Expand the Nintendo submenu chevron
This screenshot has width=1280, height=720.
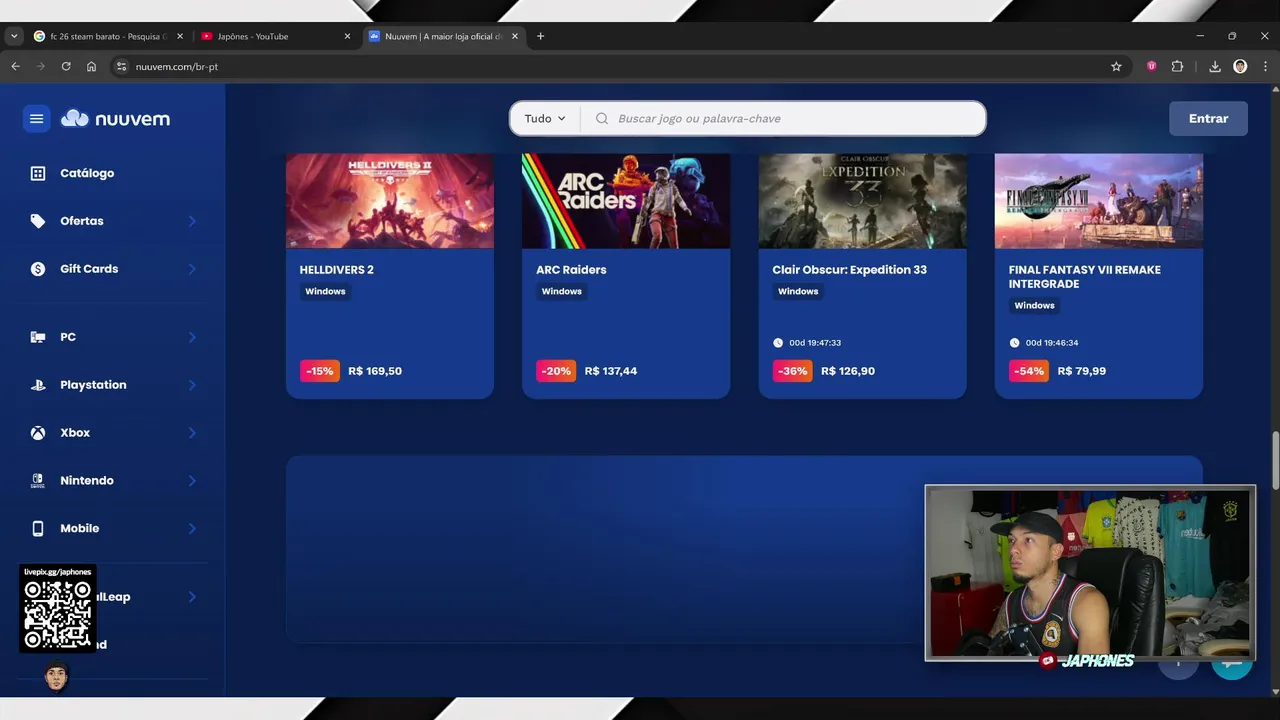coord(192,481)
